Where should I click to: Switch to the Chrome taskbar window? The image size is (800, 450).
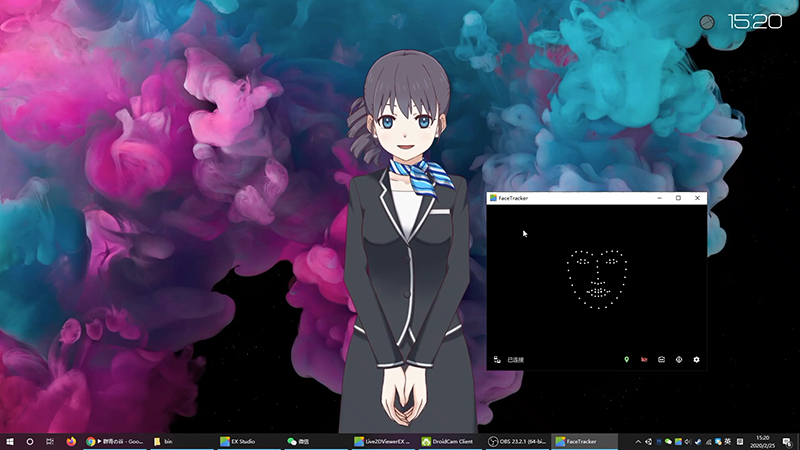(x=115, y=441)
